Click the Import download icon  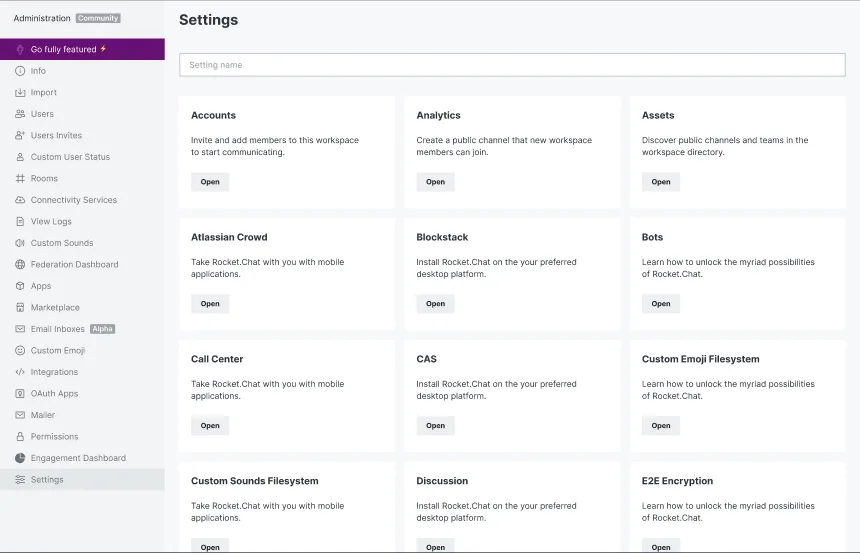[20, 92]
